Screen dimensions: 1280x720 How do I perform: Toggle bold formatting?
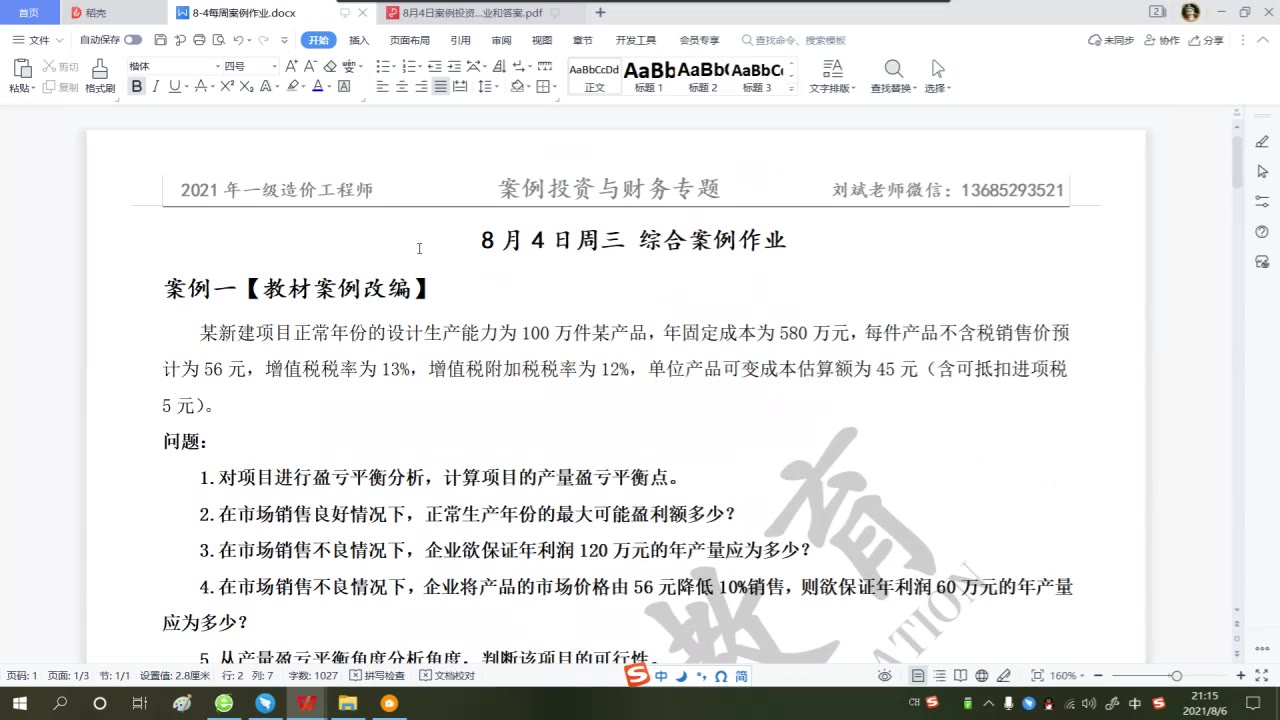tap(136, 86)
